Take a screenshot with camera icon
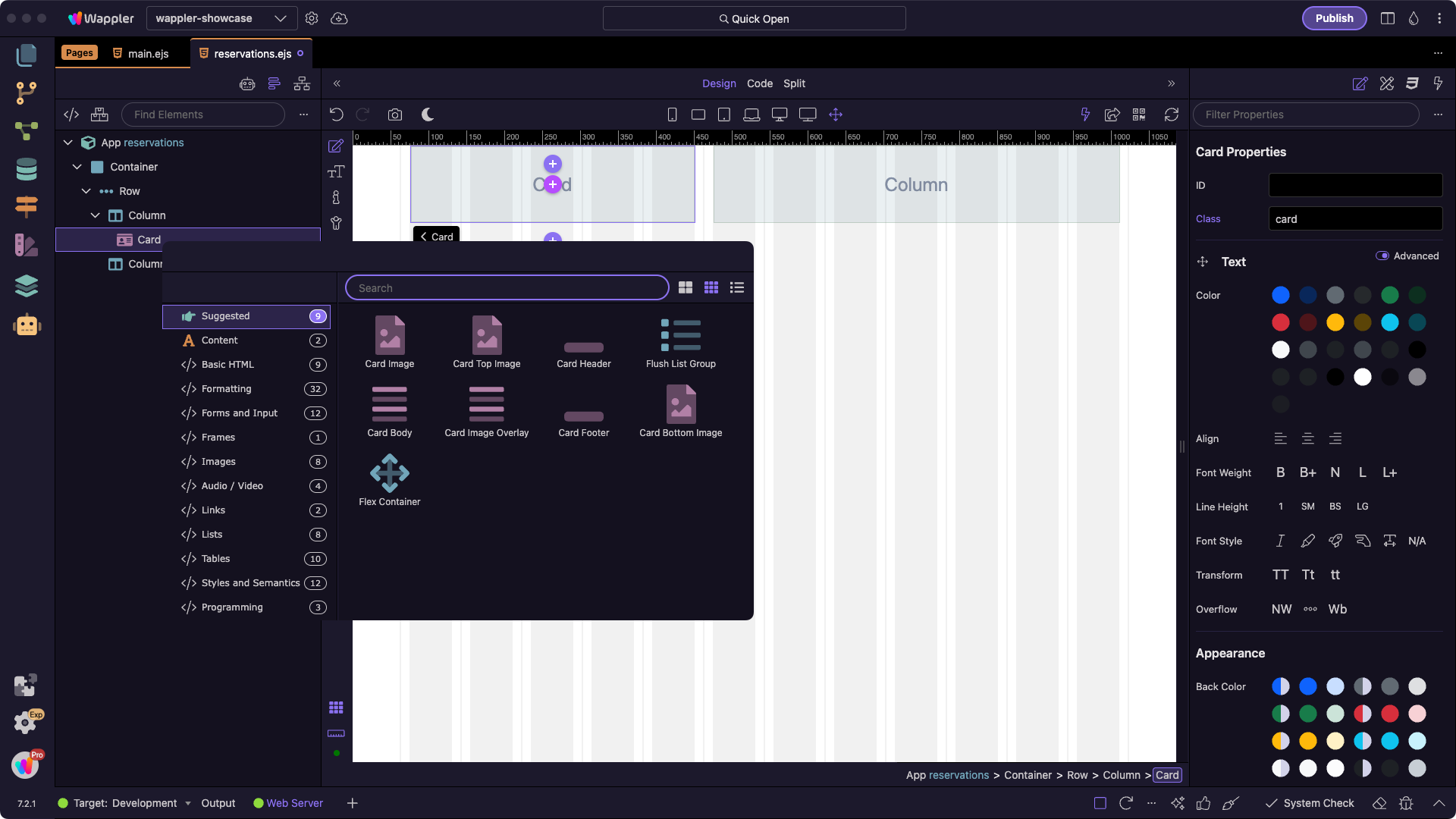This screenshot has width=1456, height=819. click(x=395, y=115)
